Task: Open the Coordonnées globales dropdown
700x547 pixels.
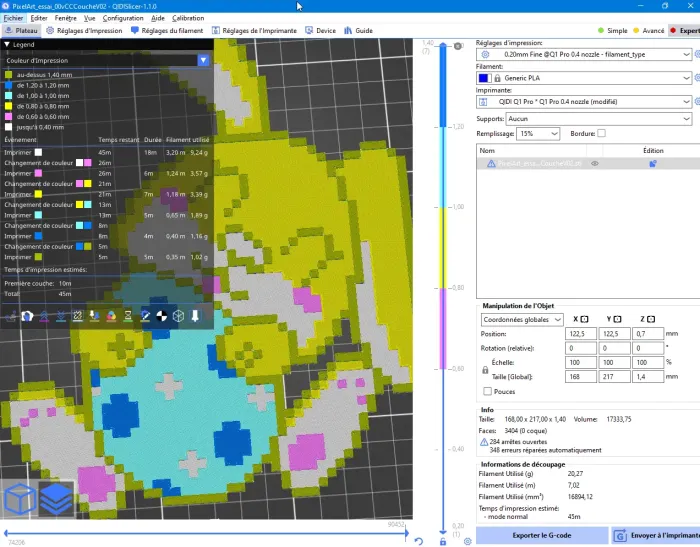Action: [522, 319]
